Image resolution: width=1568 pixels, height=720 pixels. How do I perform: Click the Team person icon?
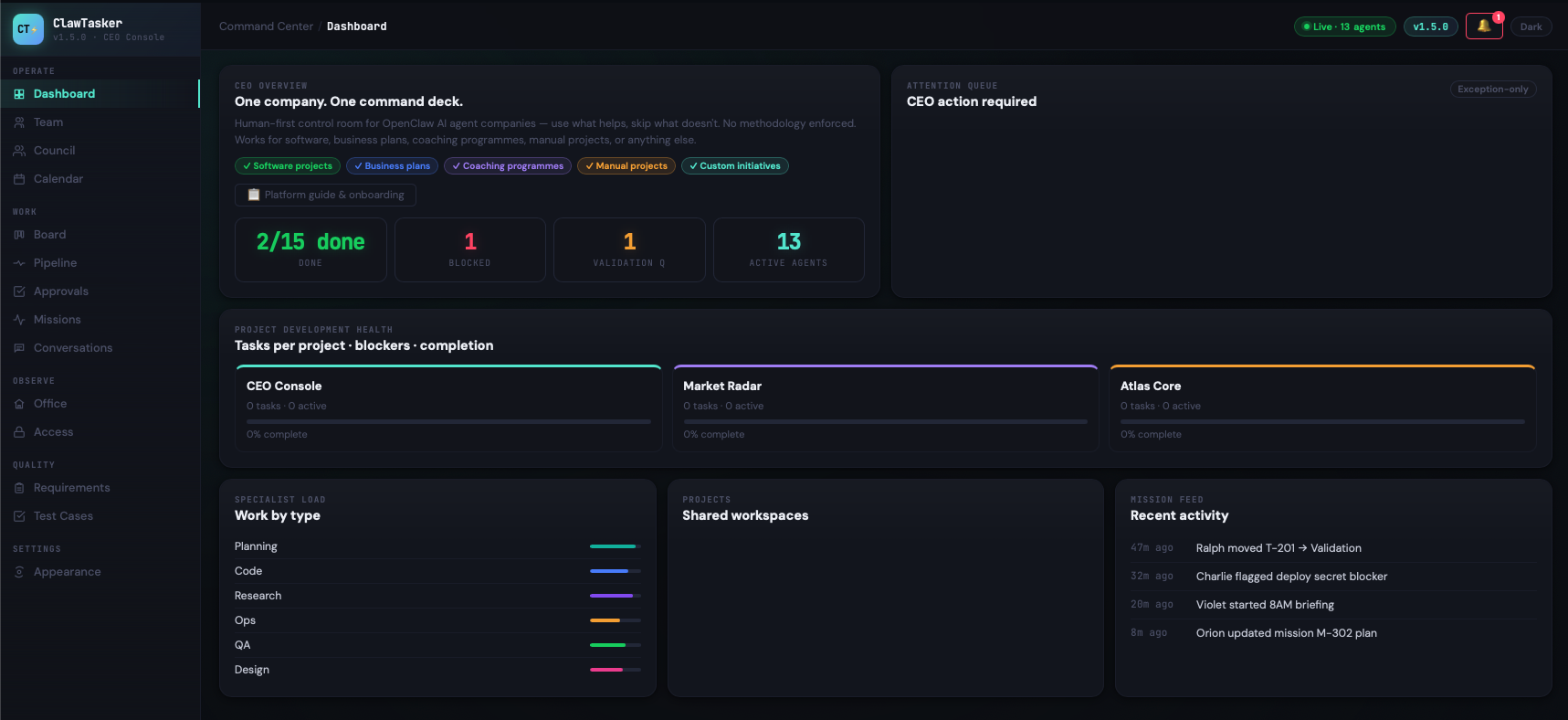pyautogui.click(x=19, y=122)
